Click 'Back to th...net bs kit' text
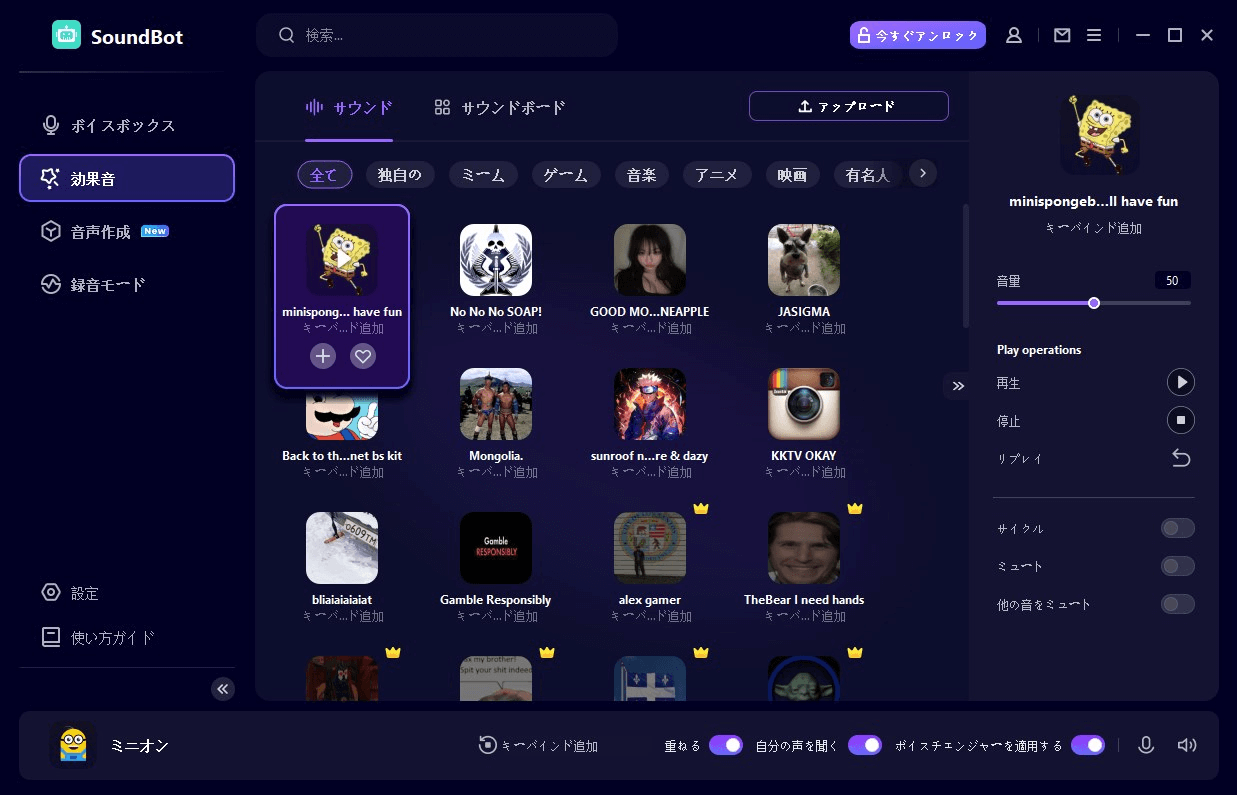 (342, 456)
